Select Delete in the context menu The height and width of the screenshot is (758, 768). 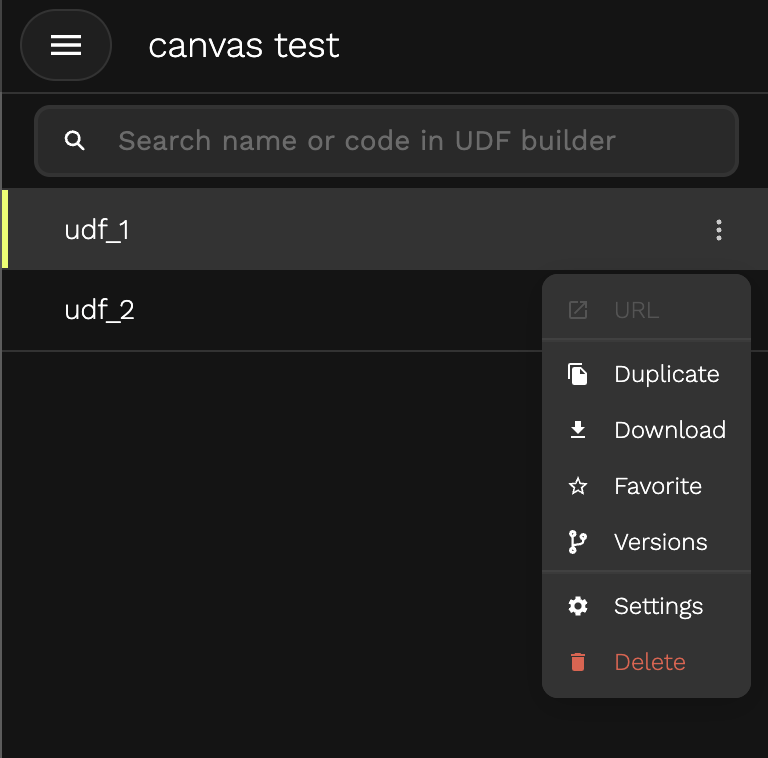point(646,662)
